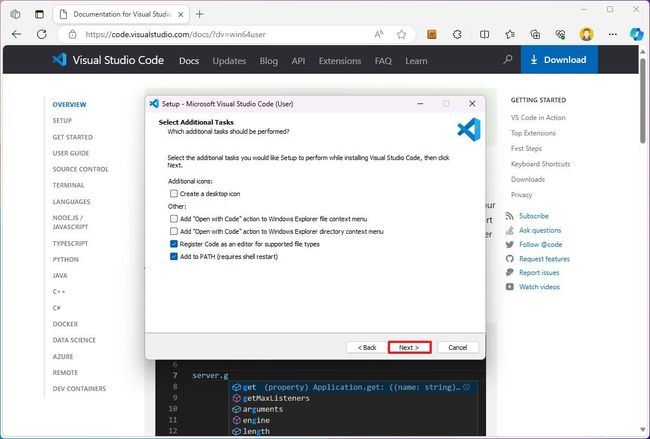The width and height of the screenshot is (650, 439).
Task: Open USER GUIDE section in sidebar
Action: tap(71, 153)
